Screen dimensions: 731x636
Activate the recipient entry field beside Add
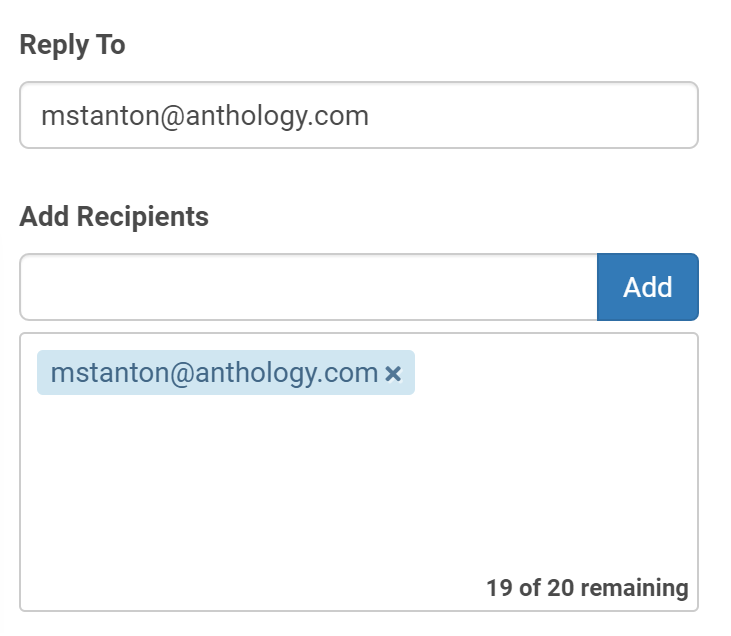pos(308,288)
